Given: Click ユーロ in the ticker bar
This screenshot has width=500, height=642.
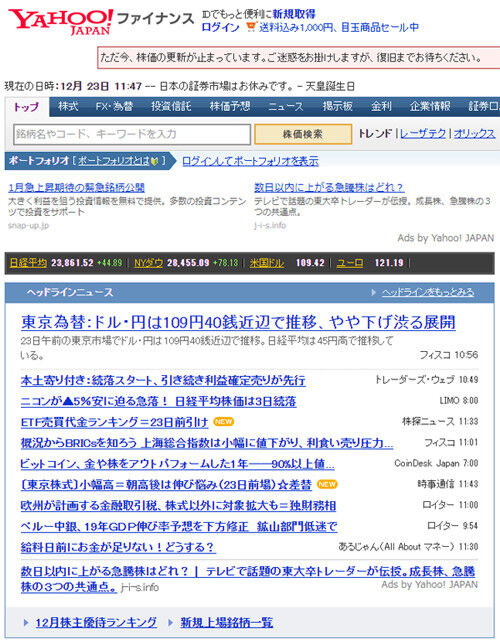Looking at the screenshot, I should pos(350,263).
